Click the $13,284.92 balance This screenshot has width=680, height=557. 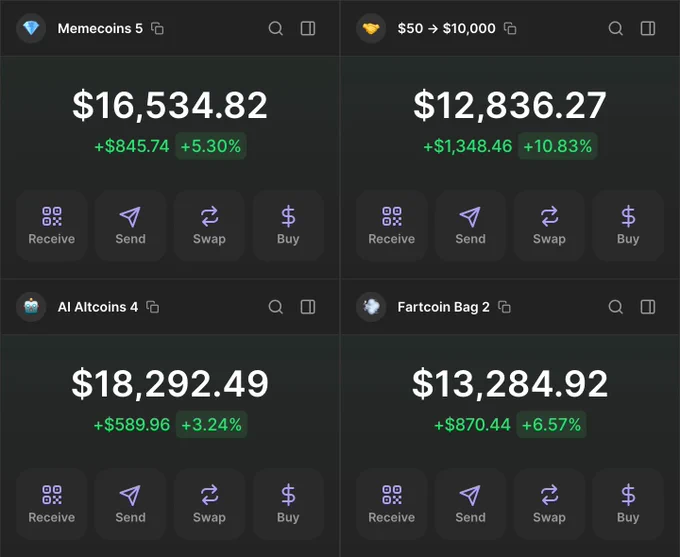(510, 384)
